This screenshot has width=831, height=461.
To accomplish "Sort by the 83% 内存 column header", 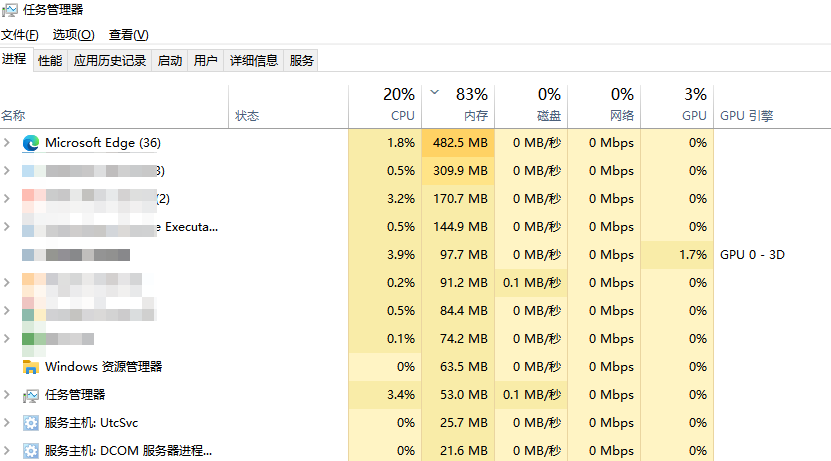I will (x=458, y=107).
